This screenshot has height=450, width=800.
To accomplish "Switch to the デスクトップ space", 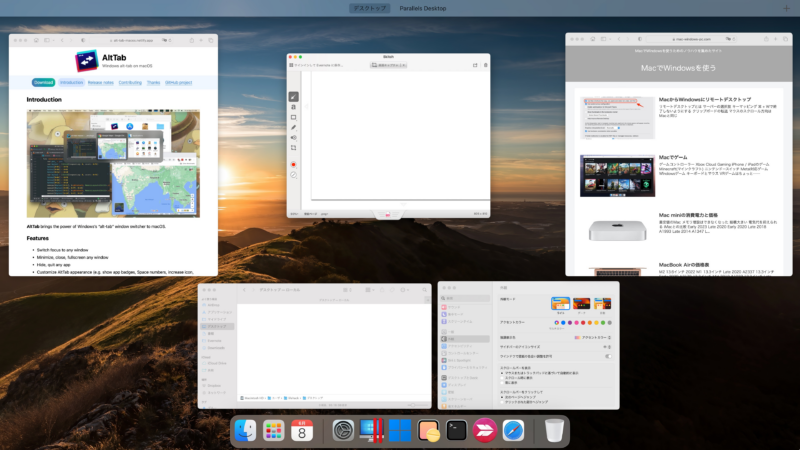I will 370,8.
